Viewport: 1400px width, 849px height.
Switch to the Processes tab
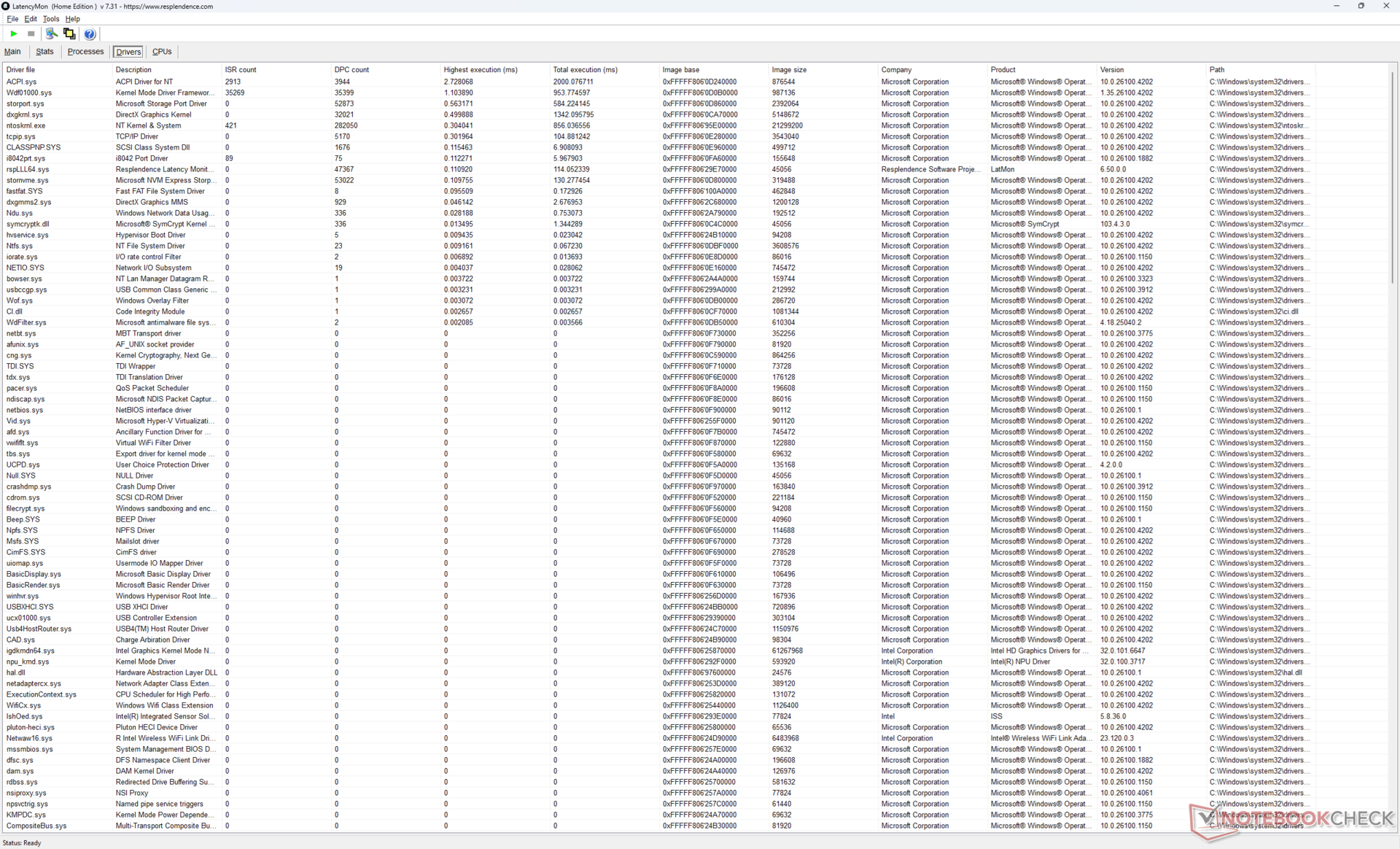pyautogui.click(x=85, y=52)
